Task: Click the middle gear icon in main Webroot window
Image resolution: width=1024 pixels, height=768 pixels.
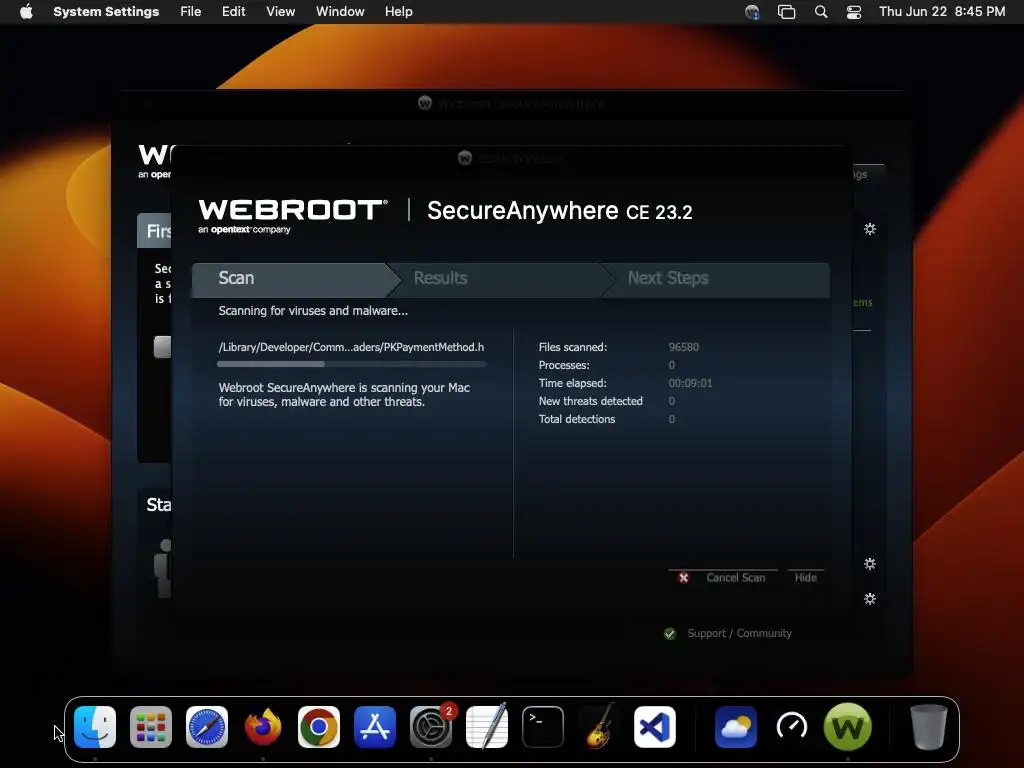Action: click(870, 564)
